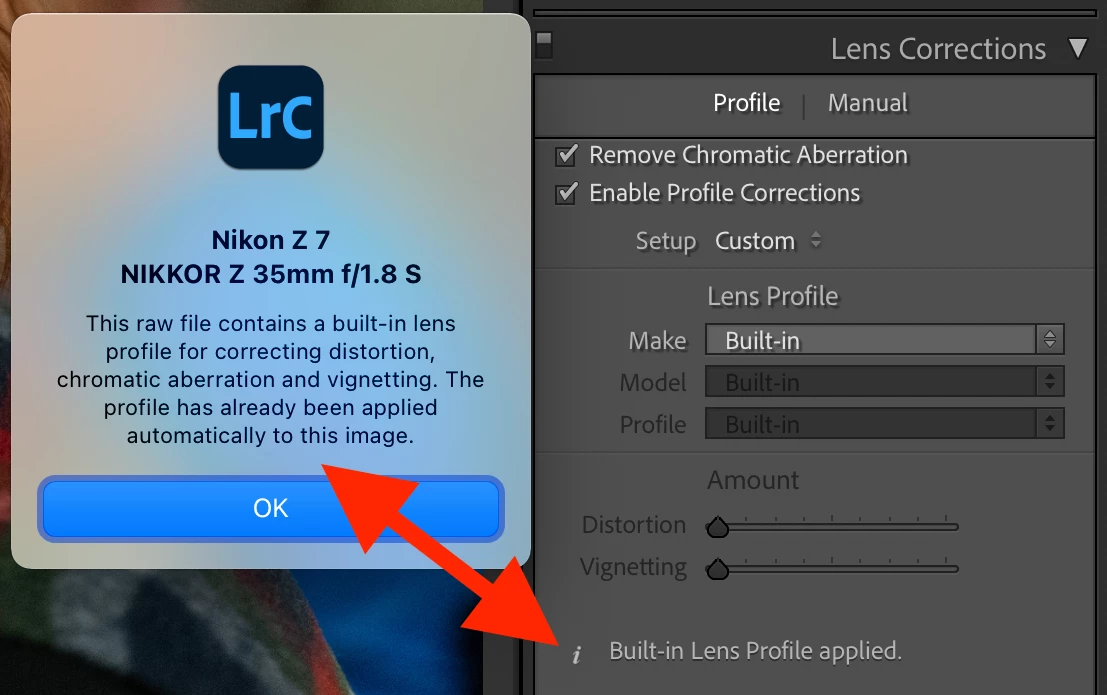Uncheck Remove Chromatic Aberration checkbox
Image resolution: width=1107 pixels, height=695 pixels.
click(x=566, y=155)
